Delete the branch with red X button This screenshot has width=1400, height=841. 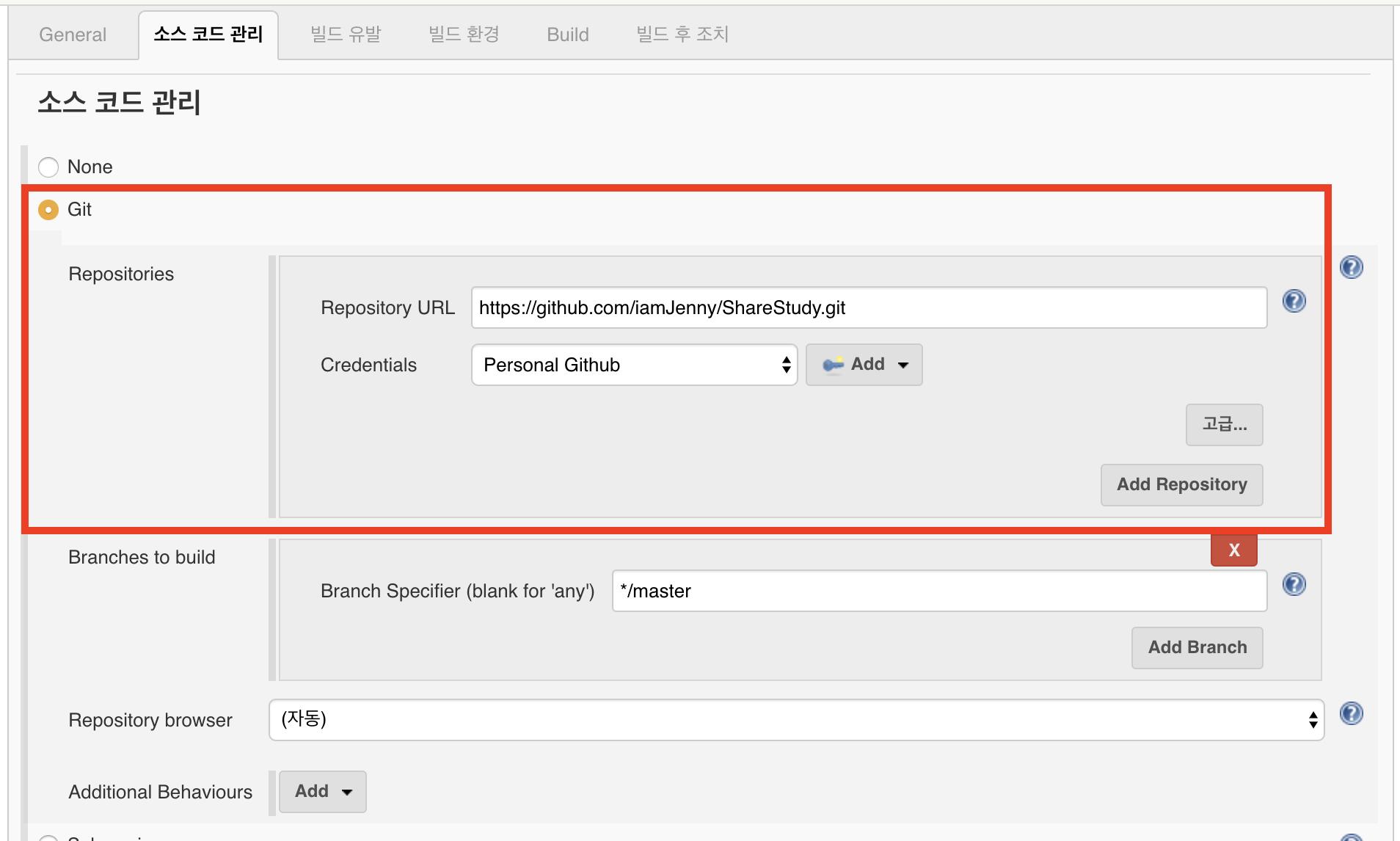point(1233,550)
